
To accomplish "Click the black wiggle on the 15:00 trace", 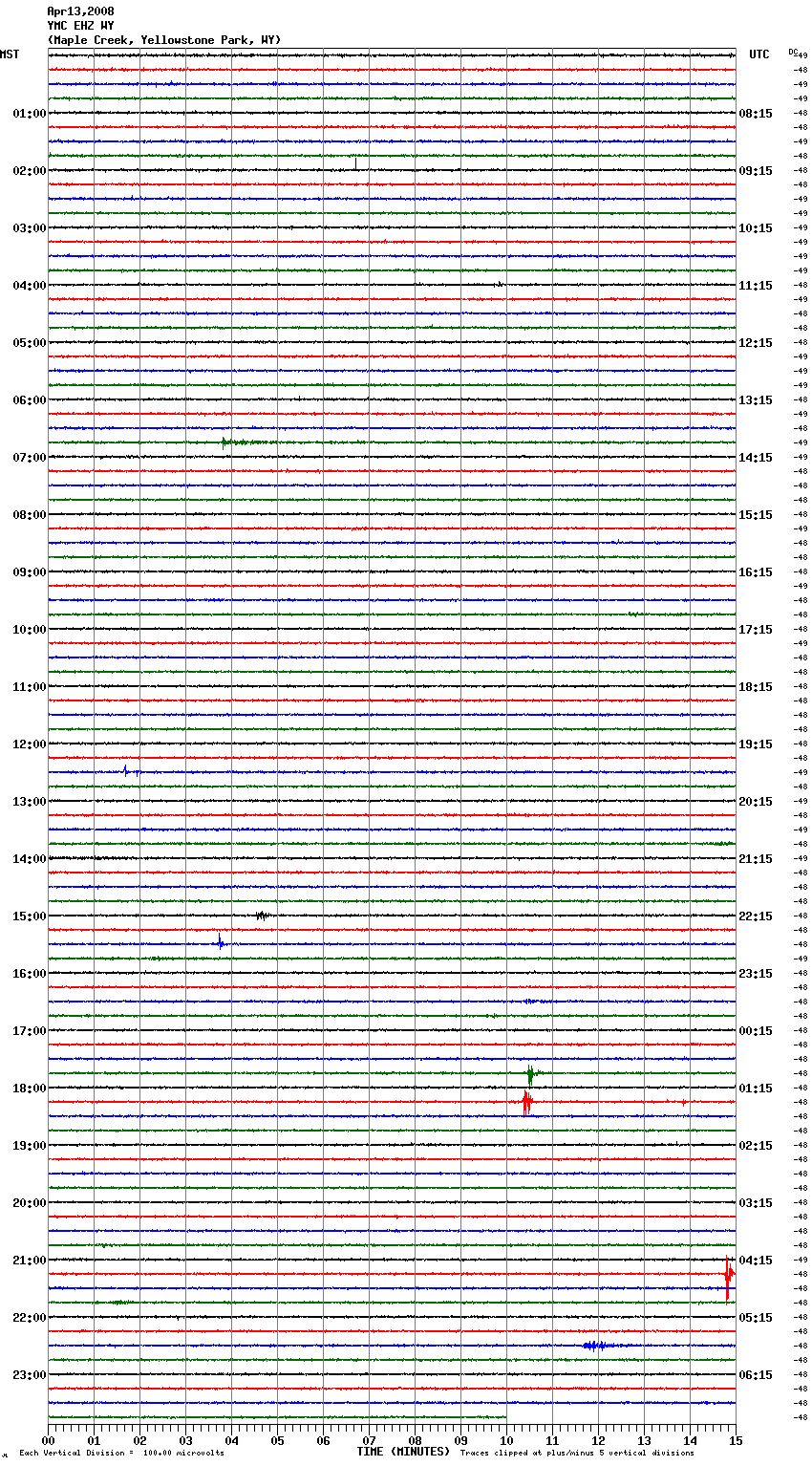I will pos(261,916).
